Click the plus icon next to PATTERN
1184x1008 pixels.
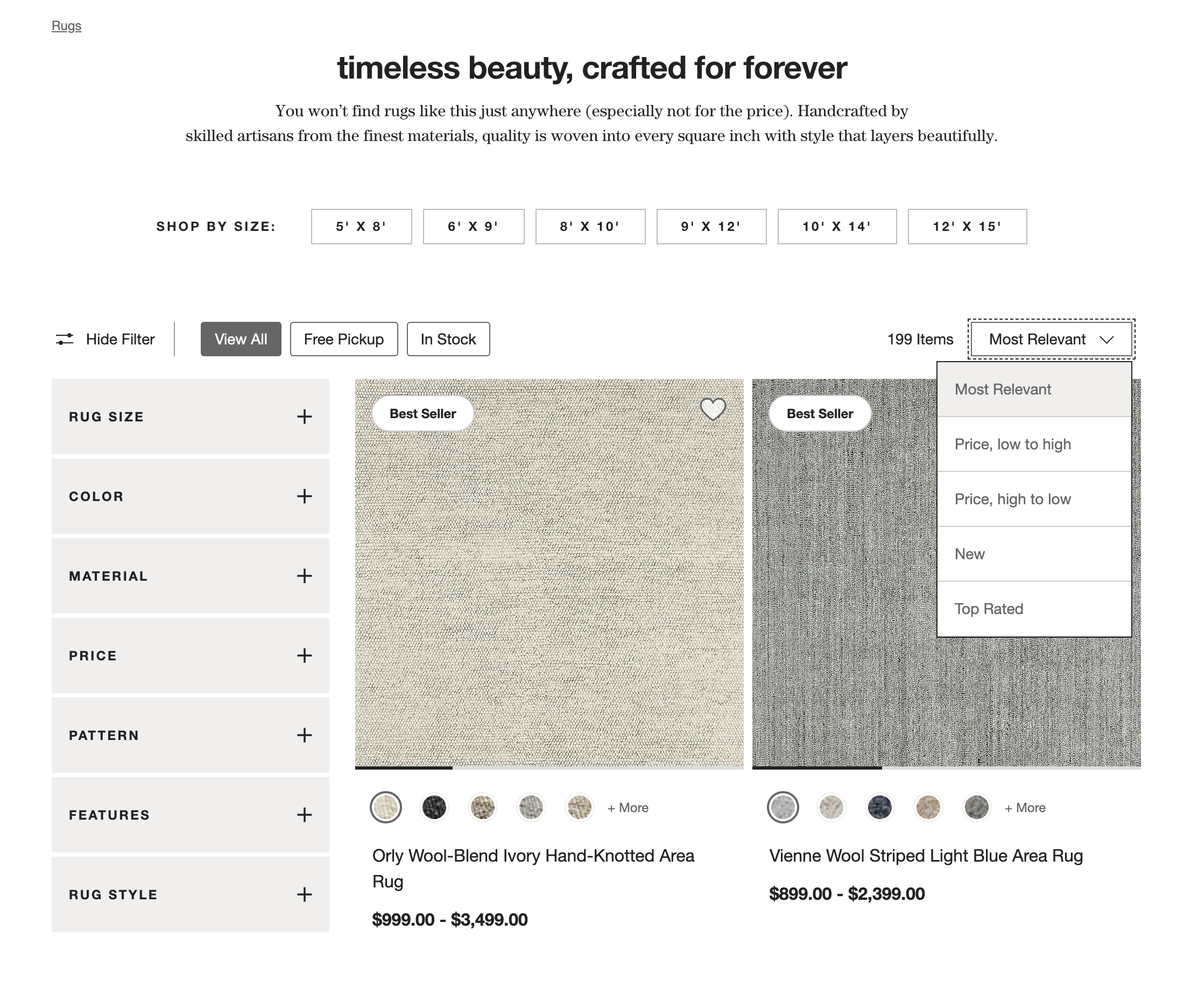point(304,736)
